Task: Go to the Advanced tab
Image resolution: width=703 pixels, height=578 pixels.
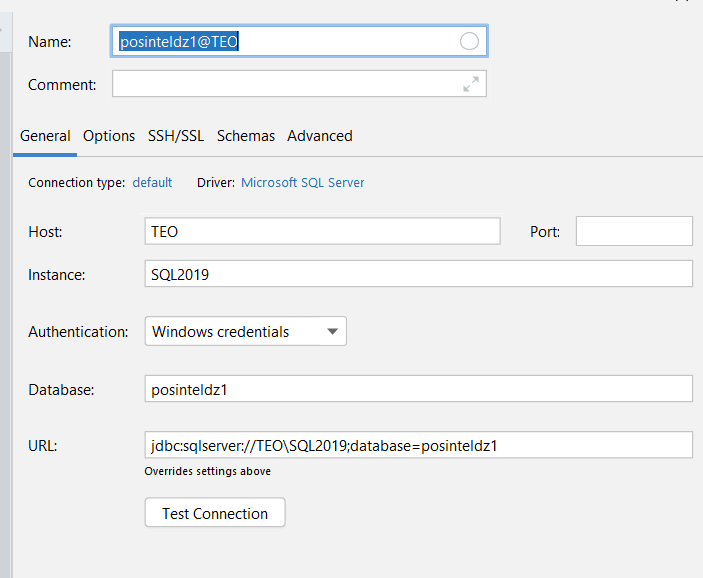Action: pos(320,136)
